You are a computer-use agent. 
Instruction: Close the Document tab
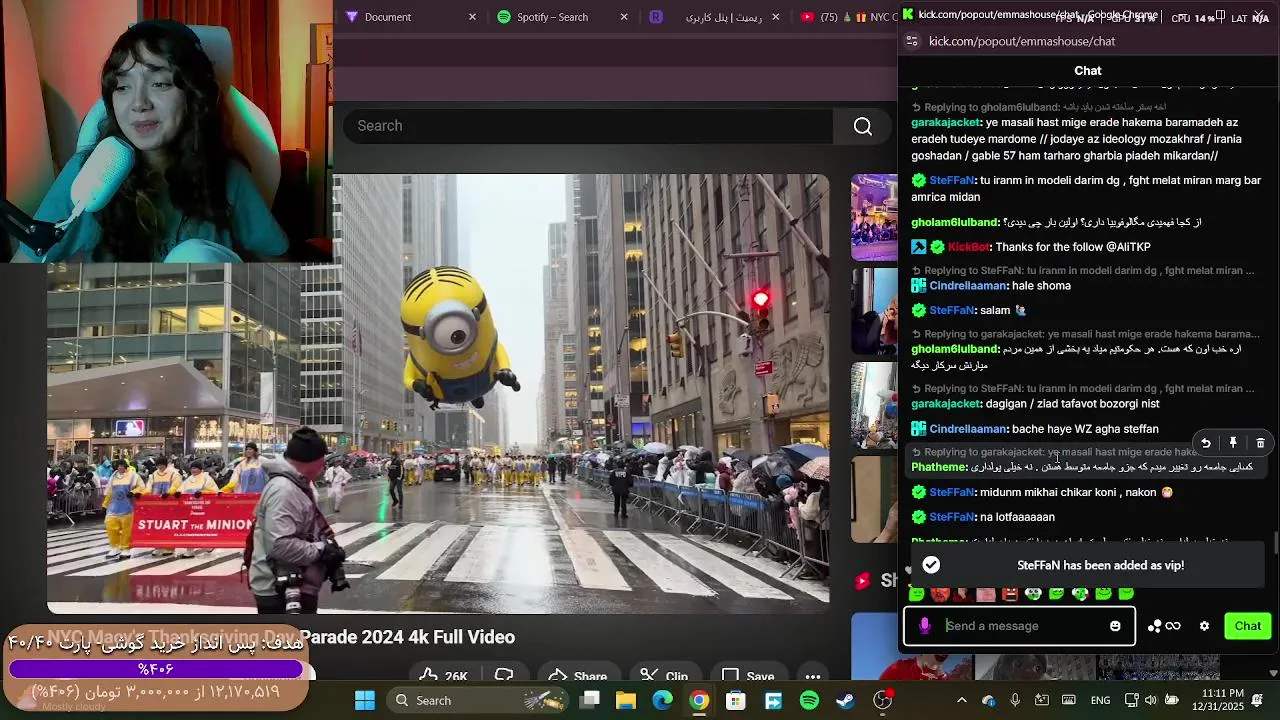click(473, 17)
